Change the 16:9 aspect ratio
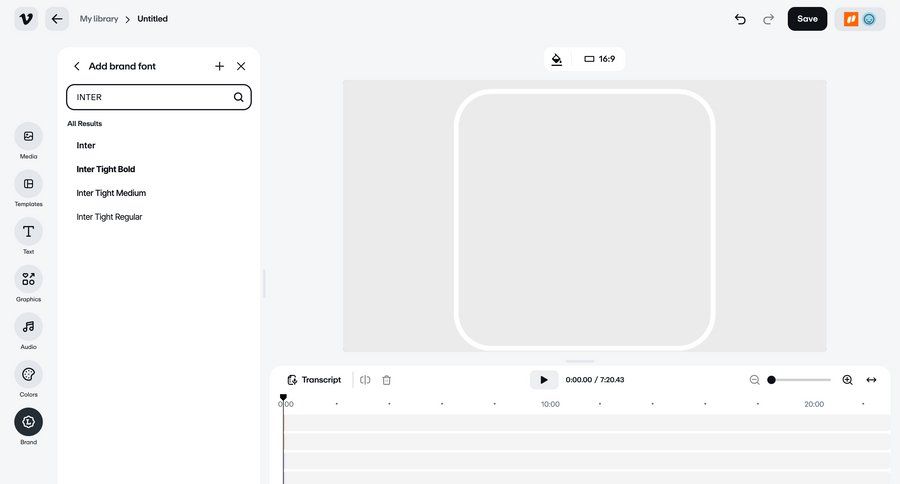The width and height of the screenshot is (900, 484). pyautogui.click(x=599, y=59)
